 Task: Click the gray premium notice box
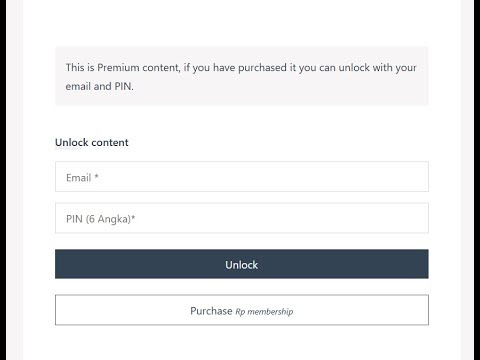coord(242,76)
